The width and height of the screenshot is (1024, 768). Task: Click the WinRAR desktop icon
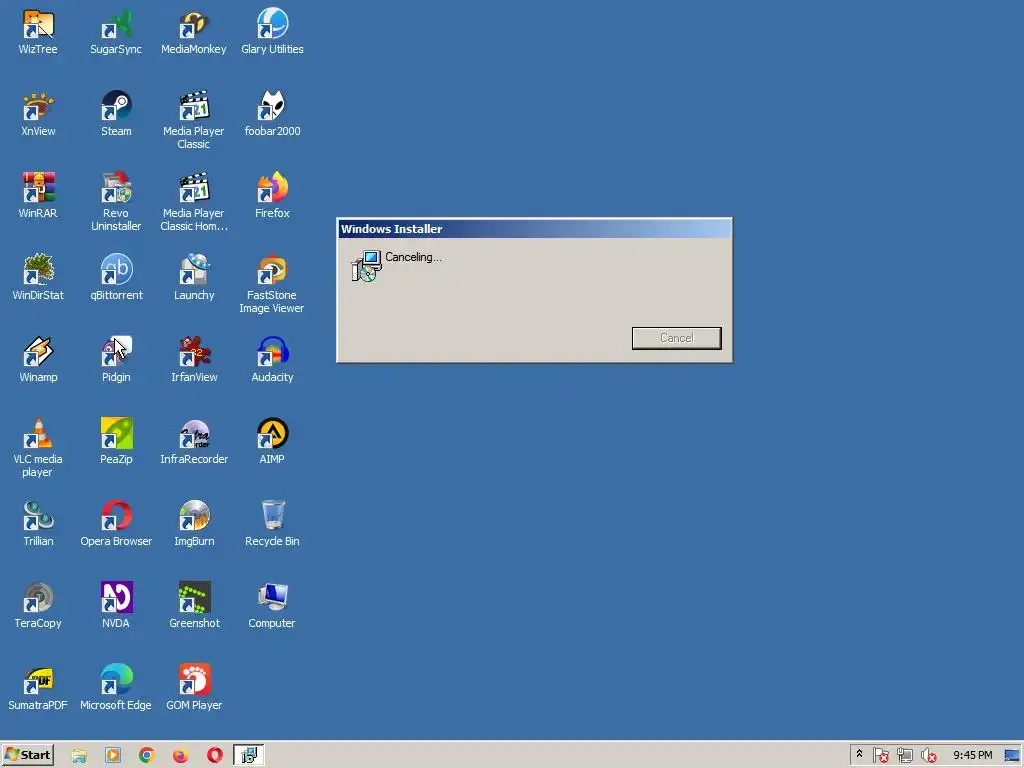38,195
